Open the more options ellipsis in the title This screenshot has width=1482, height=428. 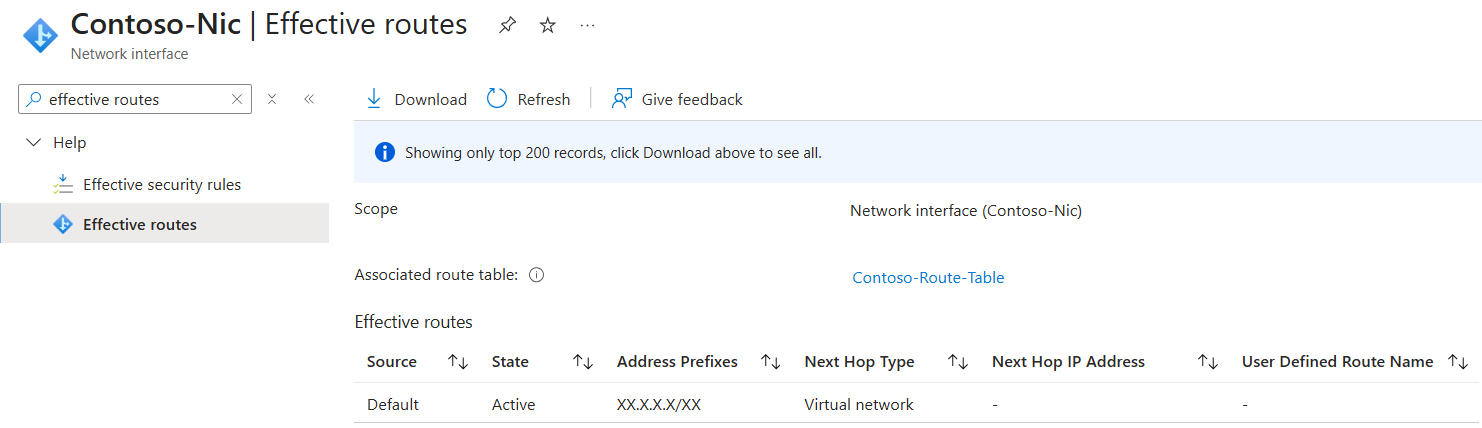point(587,26)
